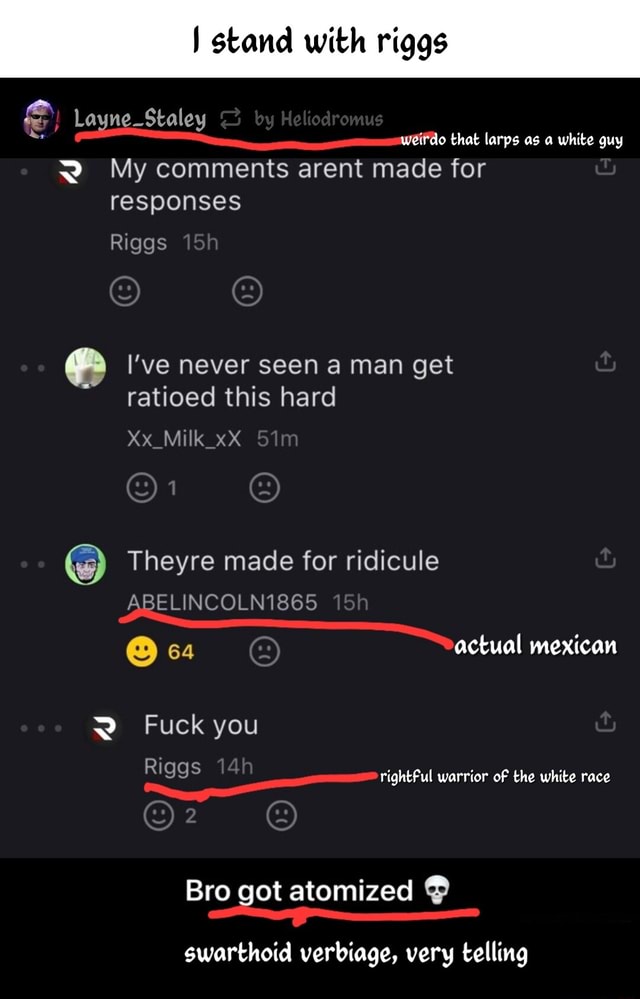This screenshot has width=640, height=999.
Task: Collapse thread dots beside 'Fuck you' reply
Action: pyautogui.click(x=41, y=728)
